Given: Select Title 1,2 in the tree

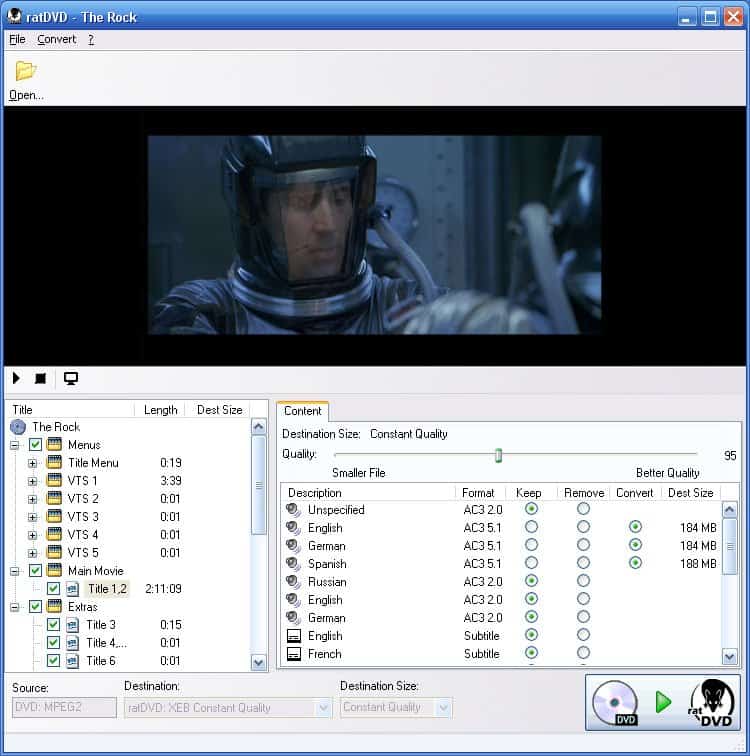Looking at the screenshot, I should [x=106, y=589].
